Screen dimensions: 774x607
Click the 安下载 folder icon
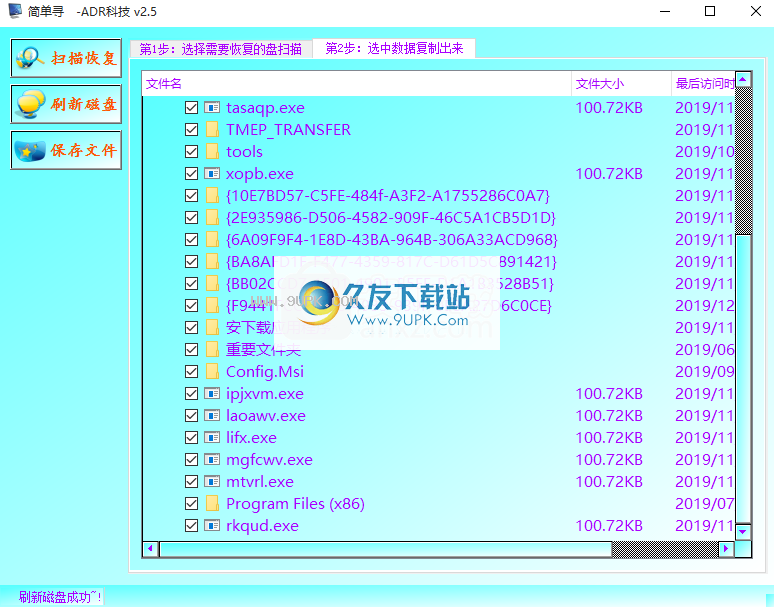click(x=212, y=328)
